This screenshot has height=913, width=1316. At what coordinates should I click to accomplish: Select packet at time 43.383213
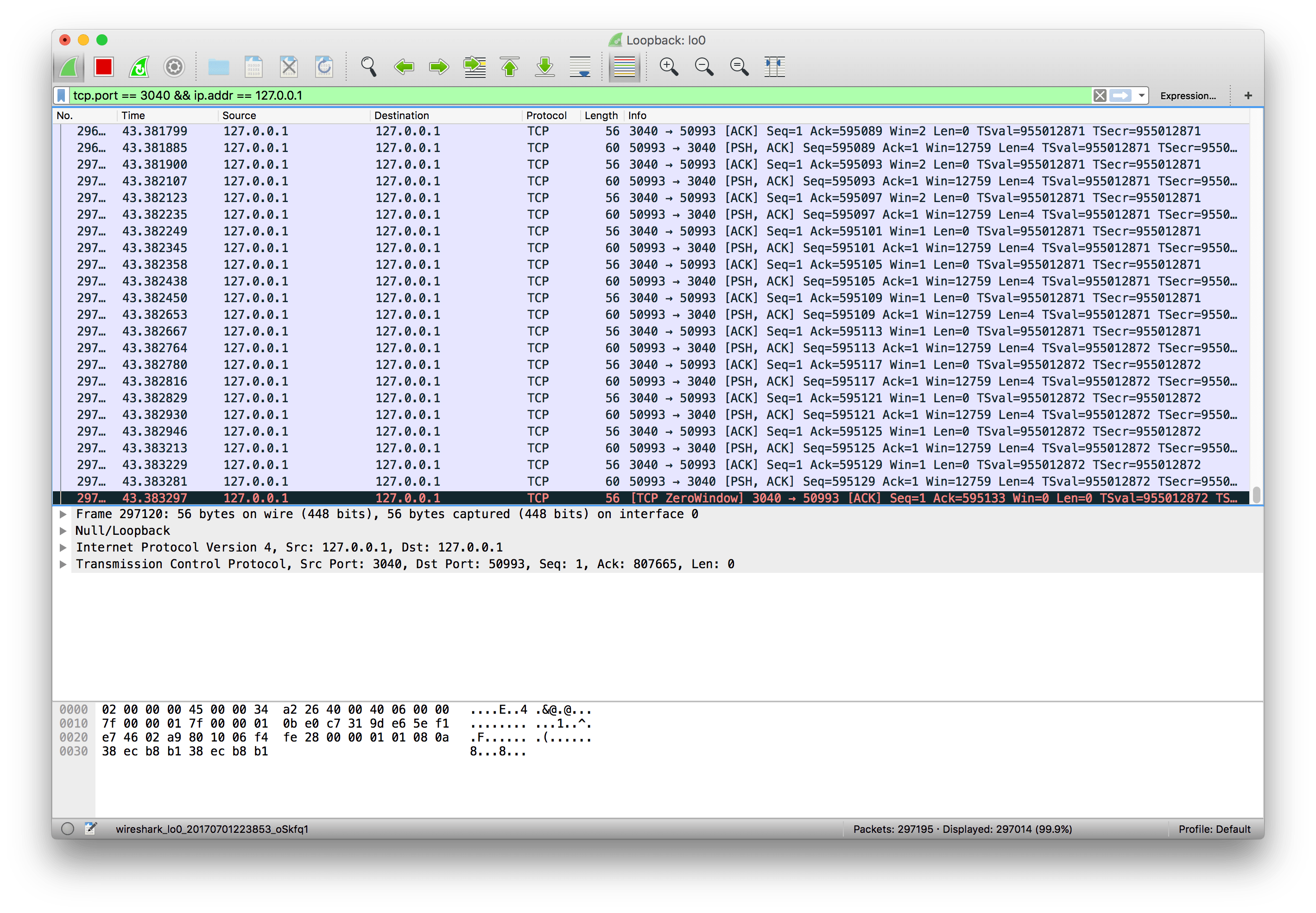(x=651, y=448)
